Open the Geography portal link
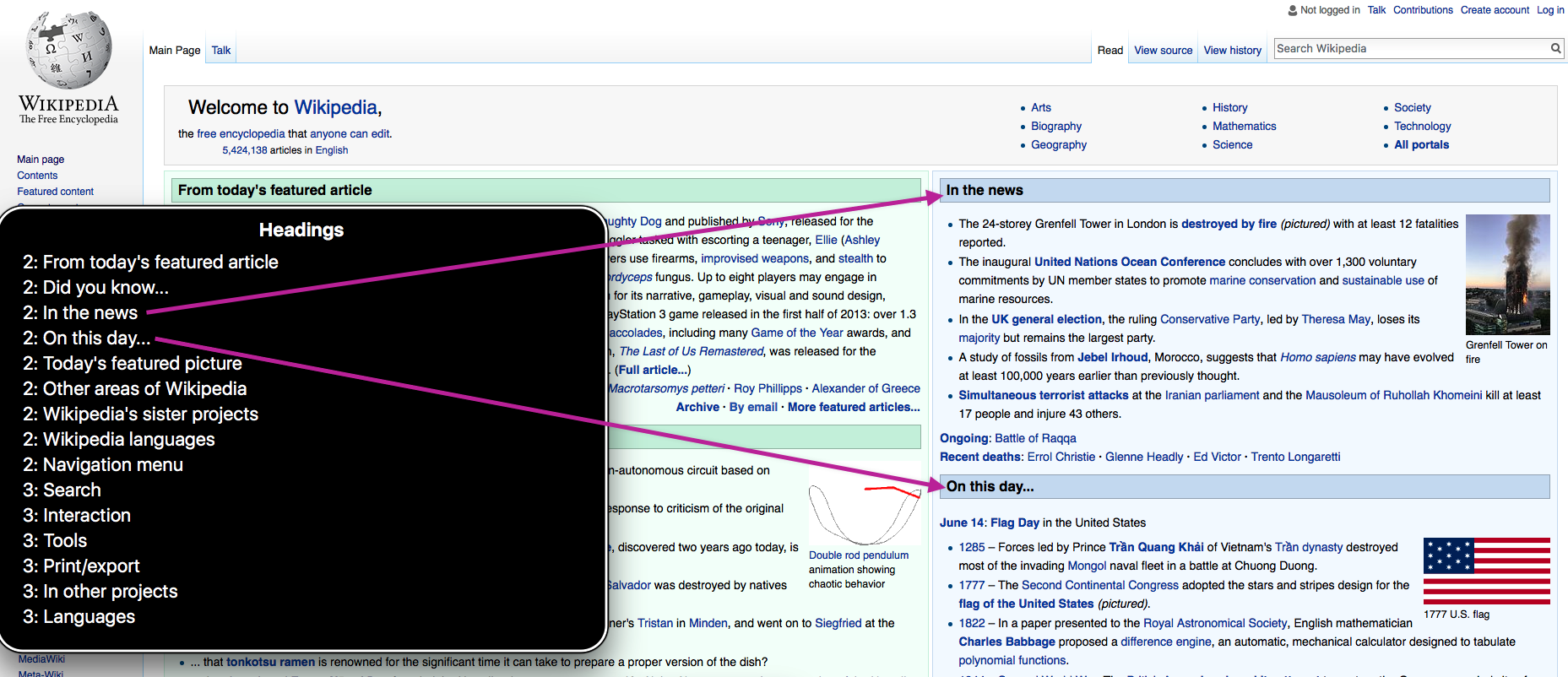Viewport: 1568px width, 677px height. [1058, 145]
